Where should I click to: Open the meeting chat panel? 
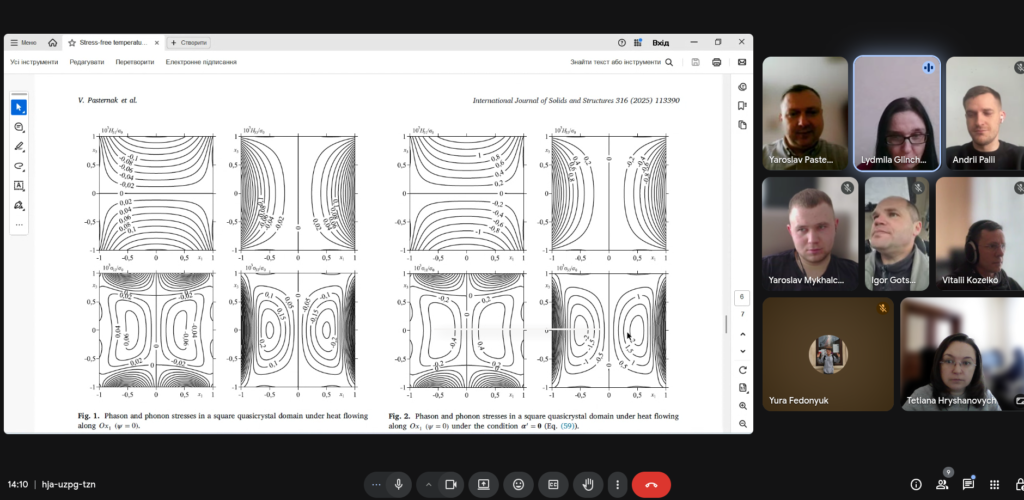click(x=968, y=484)
